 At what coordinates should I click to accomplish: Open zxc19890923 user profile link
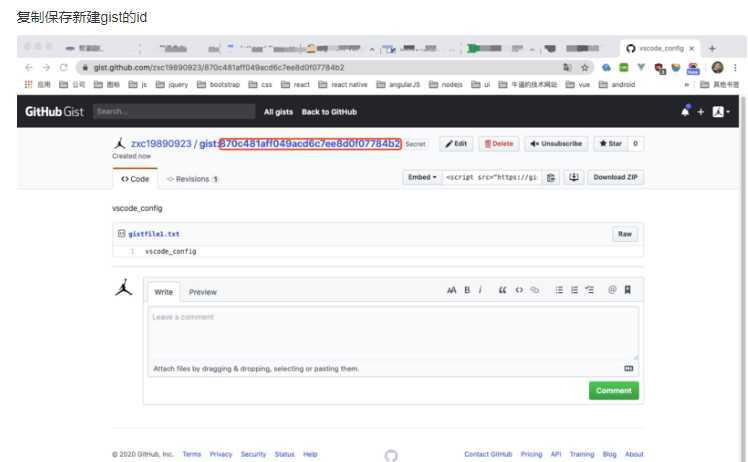[x=161, y=144]
